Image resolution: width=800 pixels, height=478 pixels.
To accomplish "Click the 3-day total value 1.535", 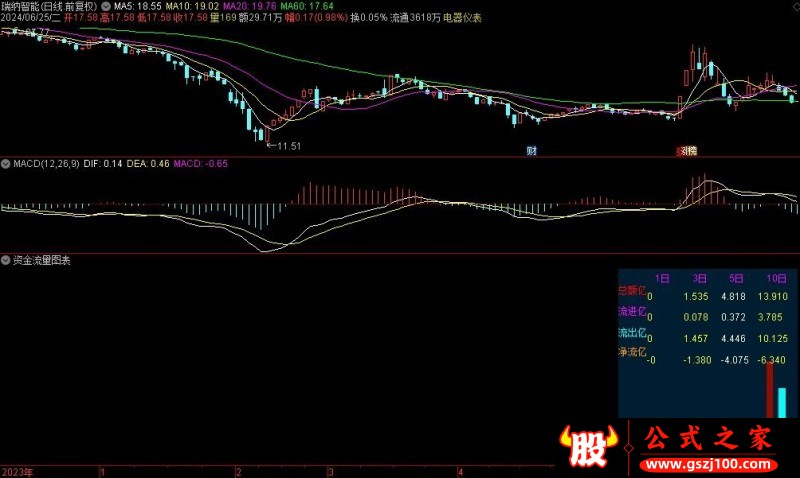I will (x=696, y=296).
